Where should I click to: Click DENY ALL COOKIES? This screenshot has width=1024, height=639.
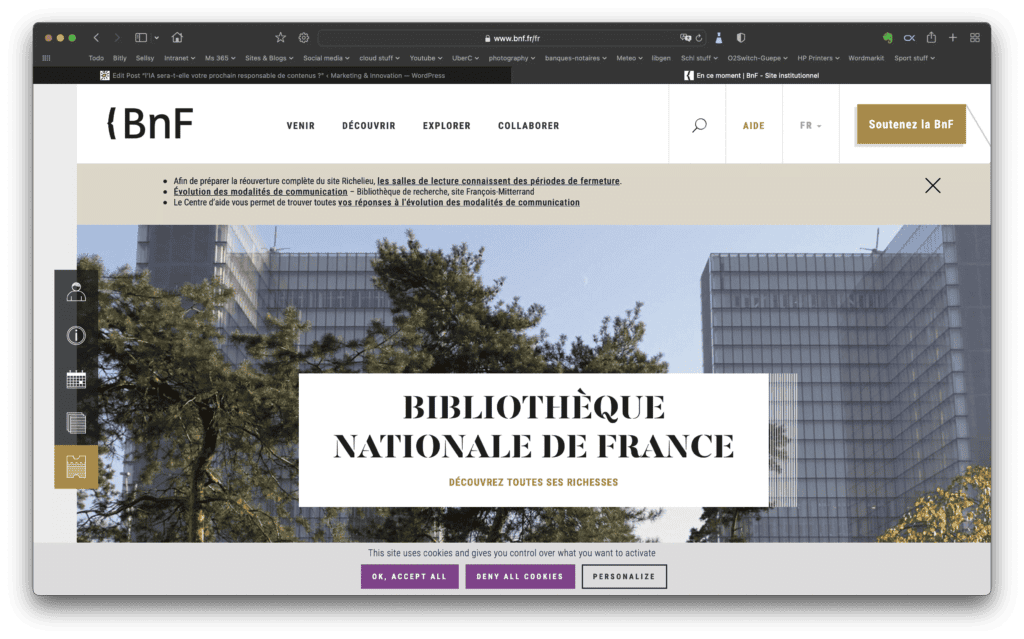[520, 576]
